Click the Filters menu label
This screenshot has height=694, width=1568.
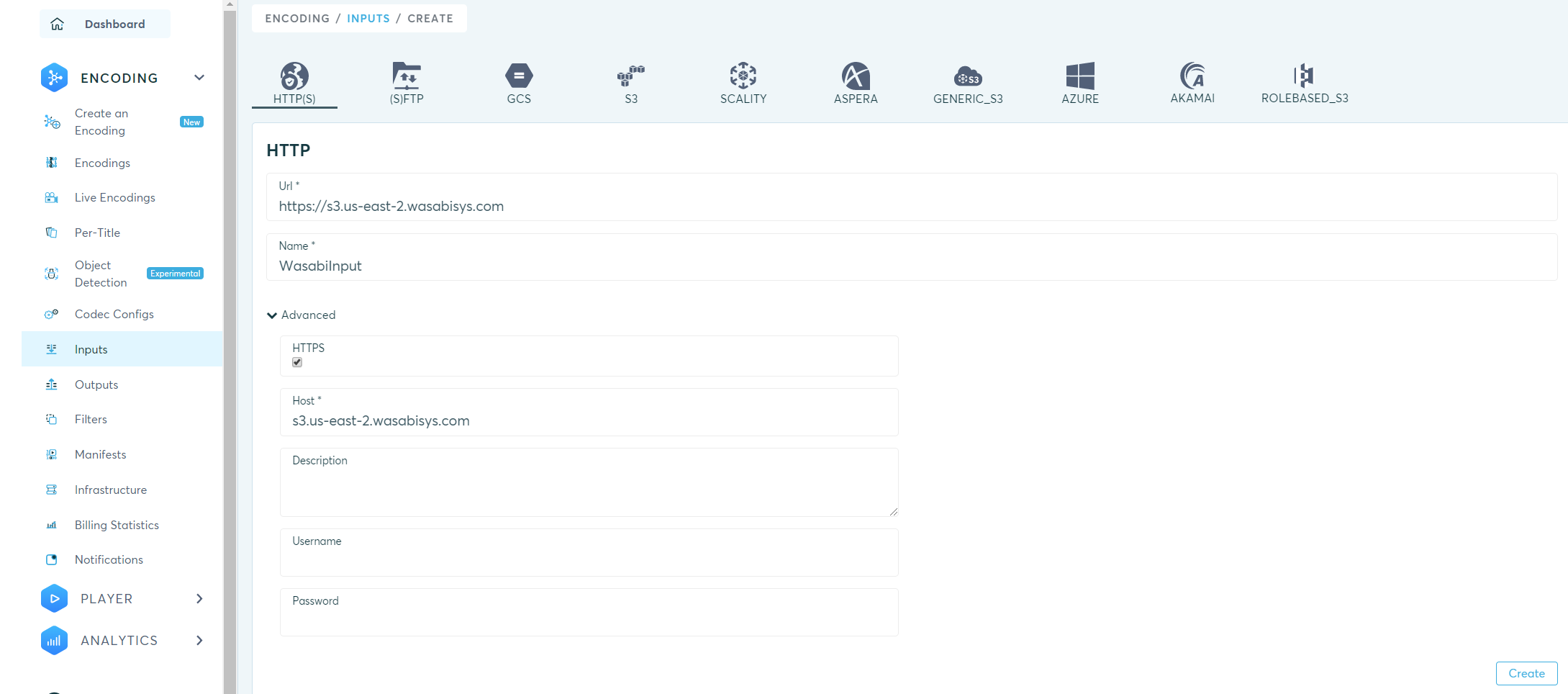coord(91,419)
